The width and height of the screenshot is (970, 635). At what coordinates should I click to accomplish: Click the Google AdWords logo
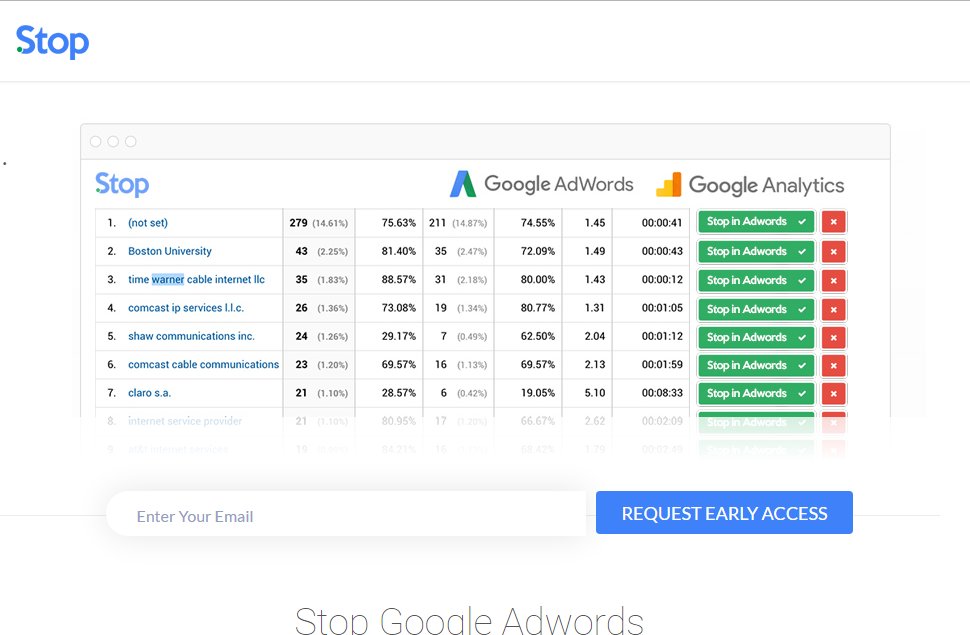[x=541, y=184]
